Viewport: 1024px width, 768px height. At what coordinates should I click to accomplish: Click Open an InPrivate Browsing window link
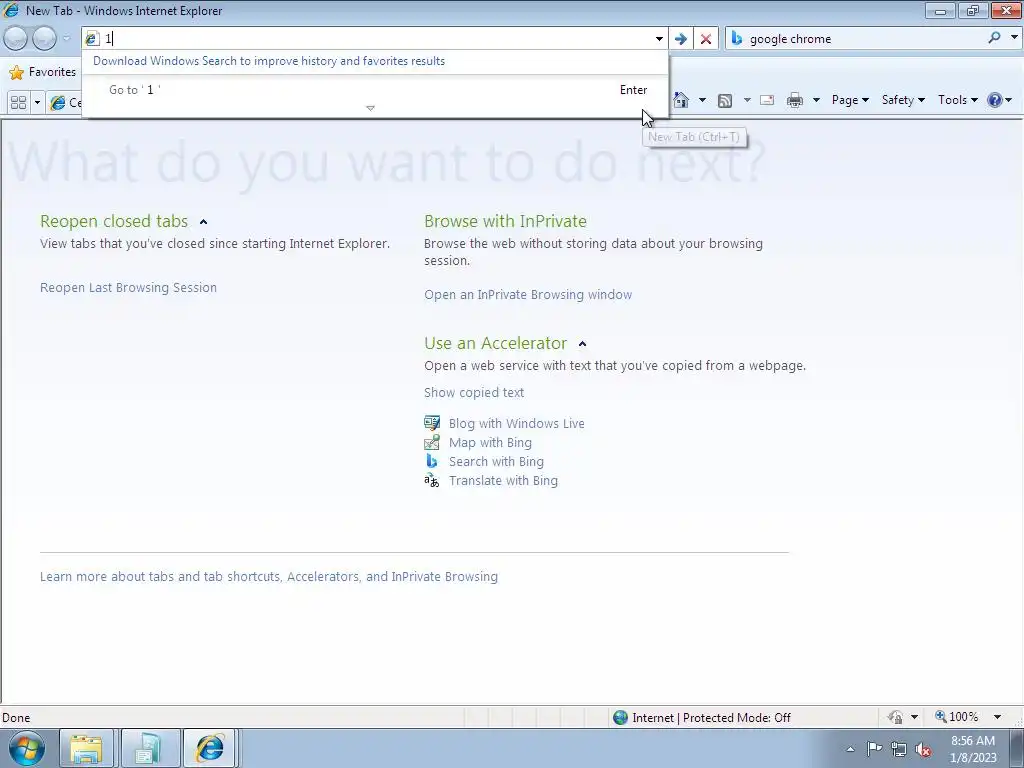click(528, 295)
